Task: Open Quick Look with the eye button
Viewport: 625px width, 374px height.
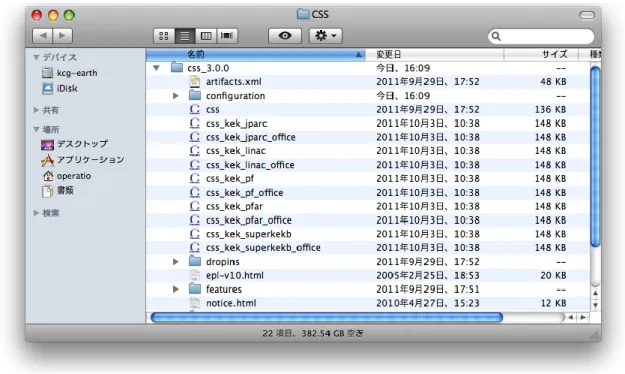Action: [285, 36]
